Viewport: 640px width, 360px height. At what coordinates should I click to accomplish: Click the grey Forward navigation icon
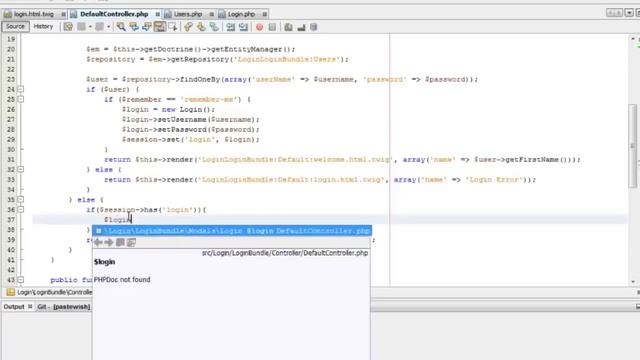click(99, 27)
